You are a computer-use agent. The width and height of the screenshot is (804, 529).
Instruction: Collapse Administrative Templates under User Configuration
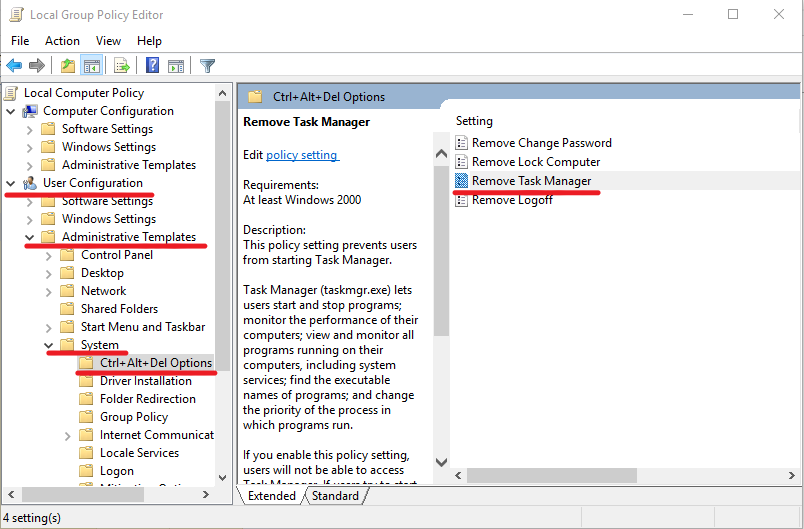point(30,237)
